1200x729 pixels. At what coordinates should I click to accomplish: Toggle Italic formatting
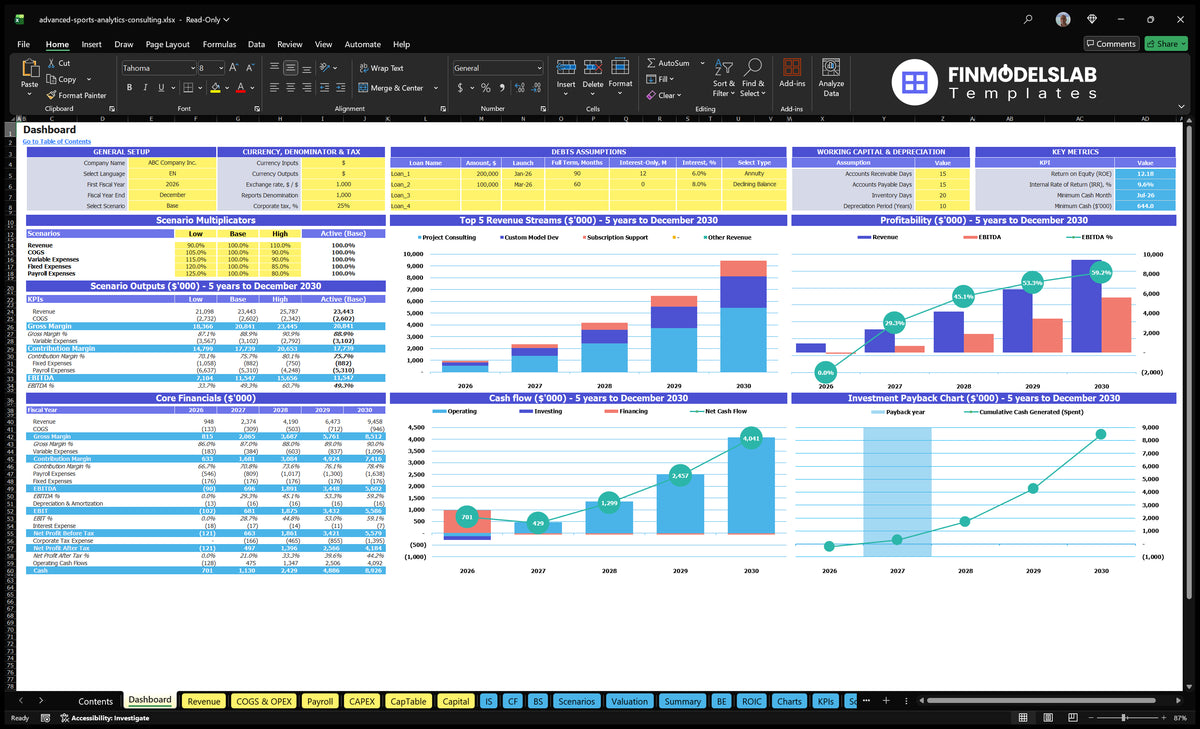point(146,88)
